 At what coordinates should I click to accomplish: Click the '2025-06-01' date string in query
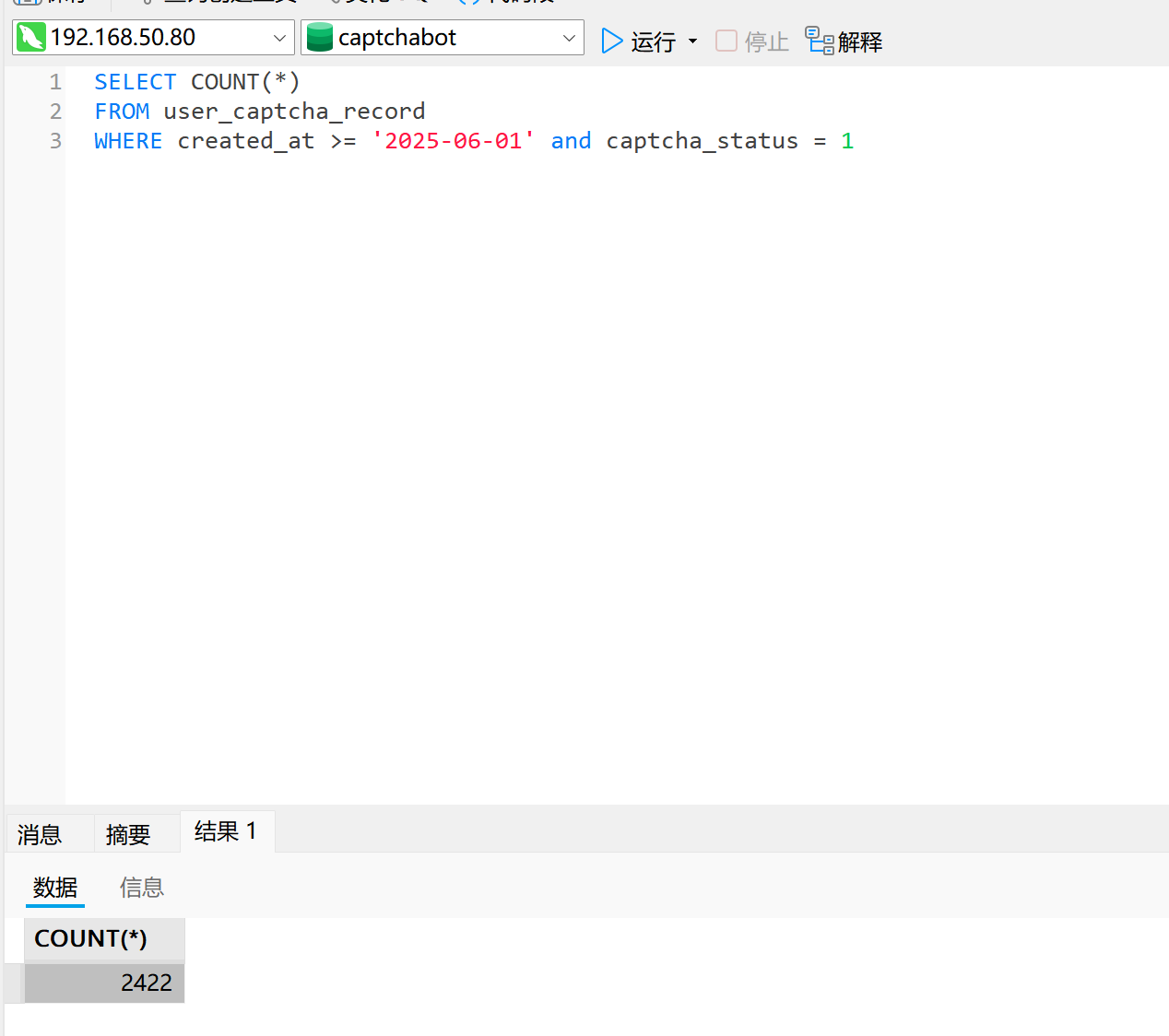(453, 141)
